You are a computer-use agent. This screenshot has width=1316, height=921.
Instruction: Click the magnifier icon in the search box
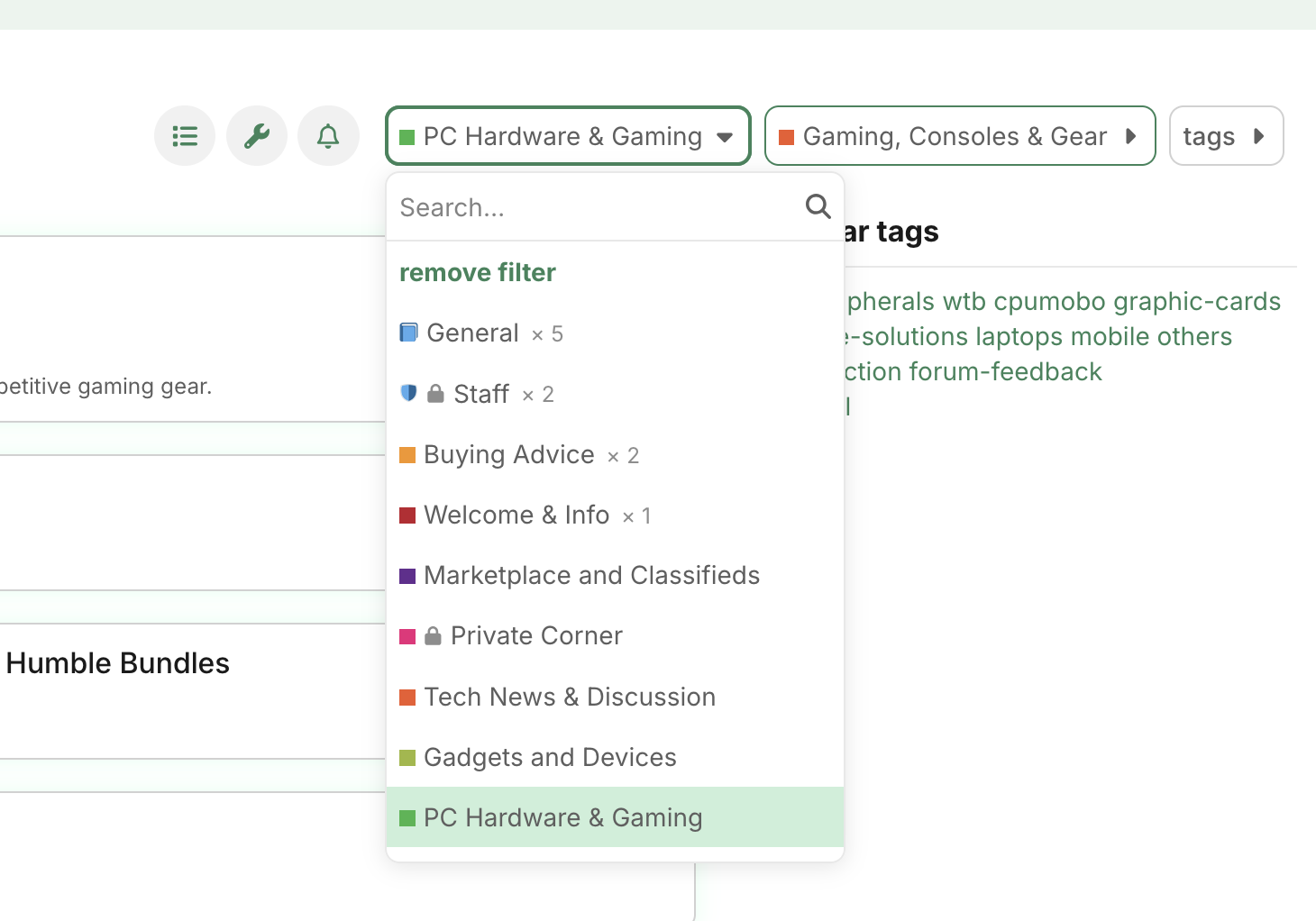(818, 206)
